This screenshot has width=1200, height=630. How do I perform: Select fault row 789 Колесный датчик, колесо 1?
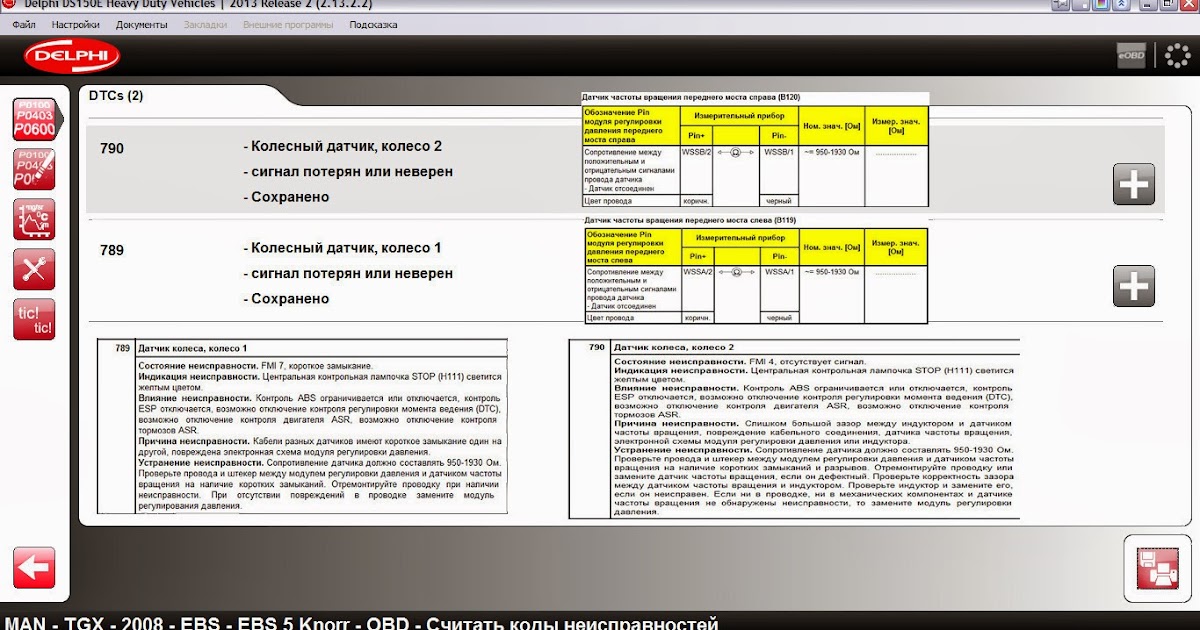coord(340,273)
